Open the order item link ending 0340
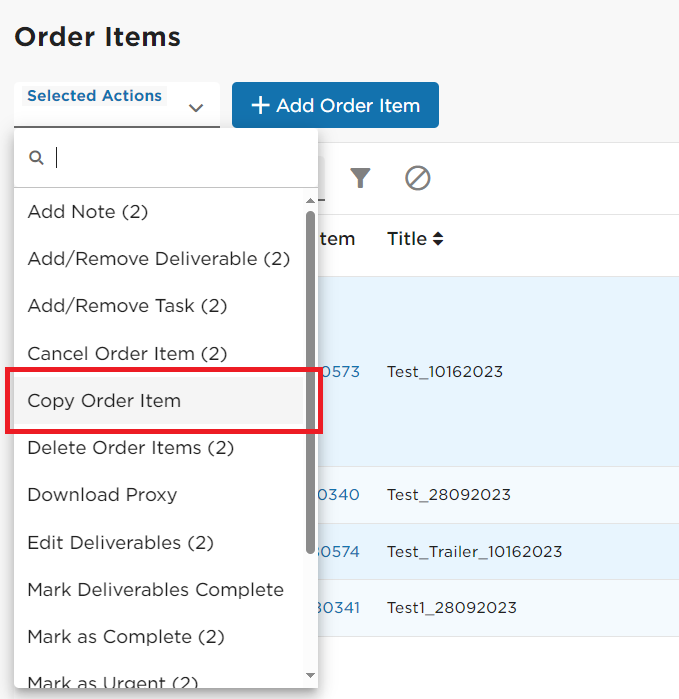Screen dimensions: 679x699 point(339,495)
